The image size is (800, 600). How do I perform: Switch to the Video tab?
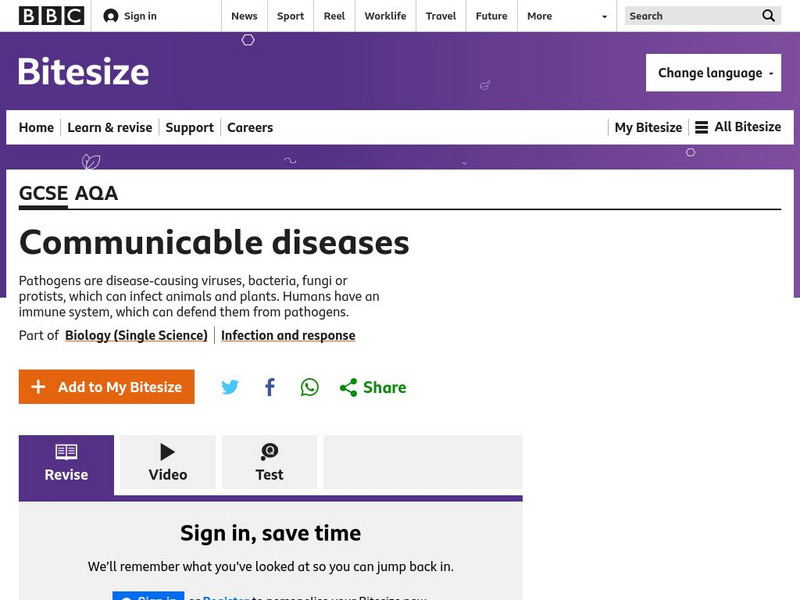tap(166, 460)
